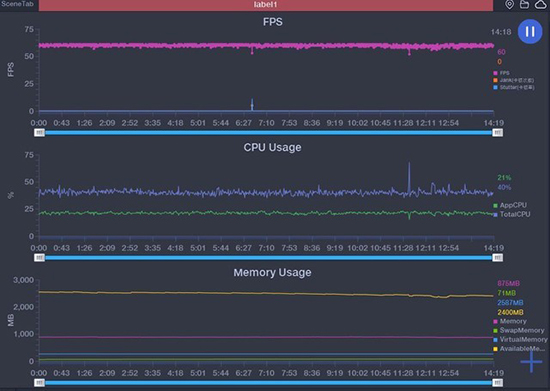This screenshot has width=550, height=391.
Task: Select the SceneTab tab
Action: pyautogui.click(x=17, y=4)
